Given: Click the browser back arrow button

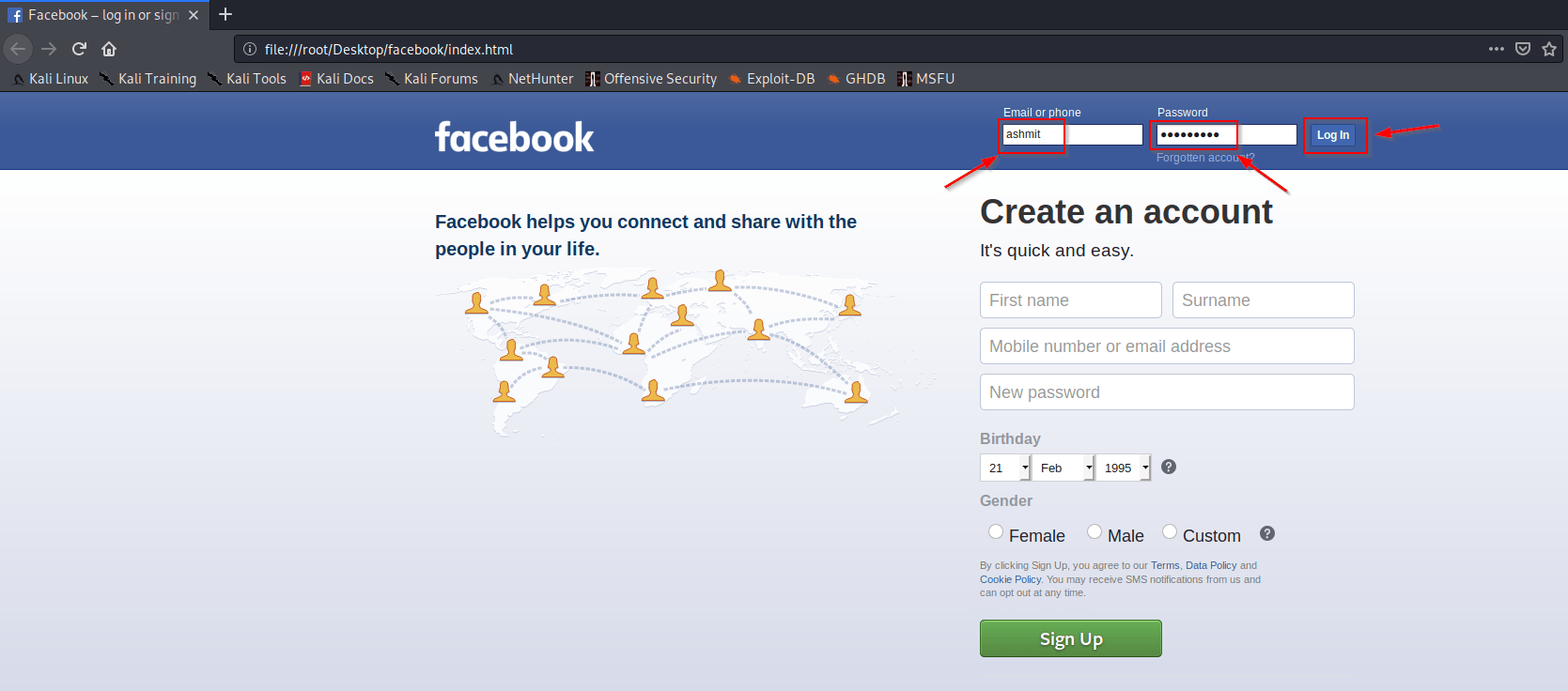Looking at the screenshot, I should (x=18, y=49).
